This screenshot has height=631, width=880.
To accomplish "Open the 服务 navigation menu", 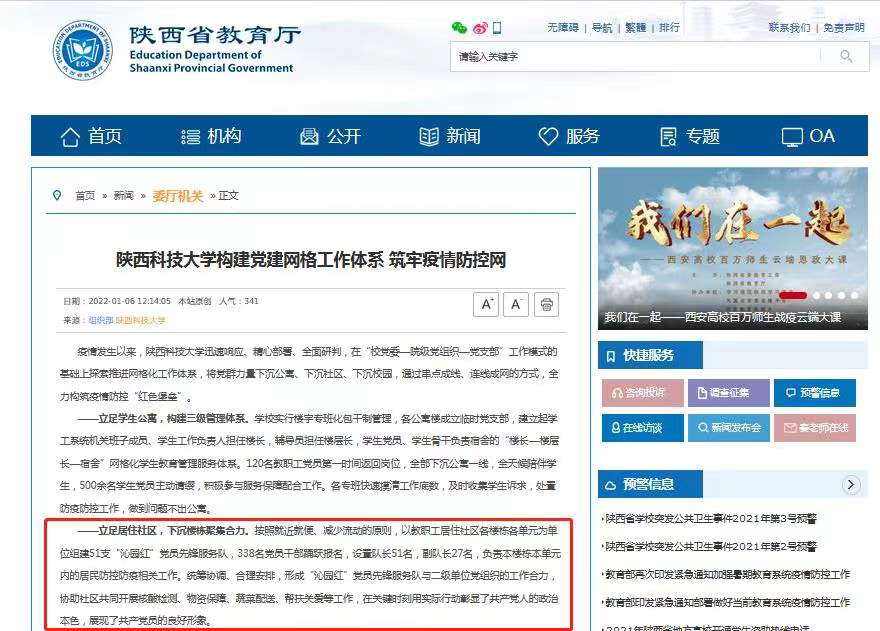I will pos(569,136).
